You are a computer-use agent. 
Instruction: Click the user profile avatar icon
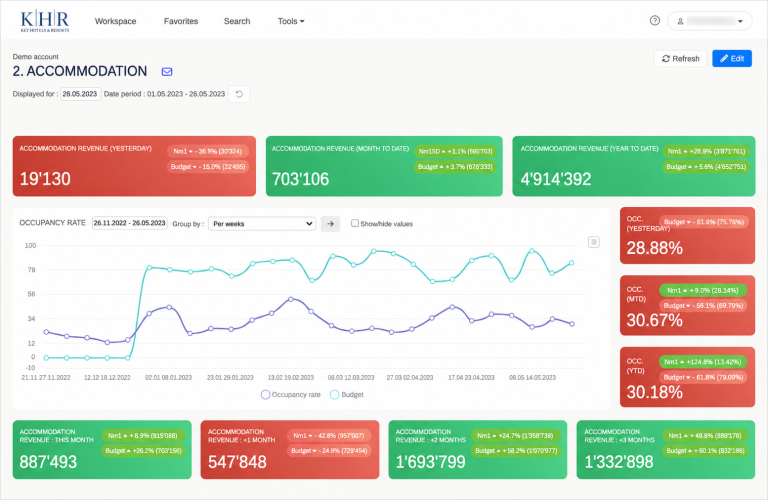(680, 21)
